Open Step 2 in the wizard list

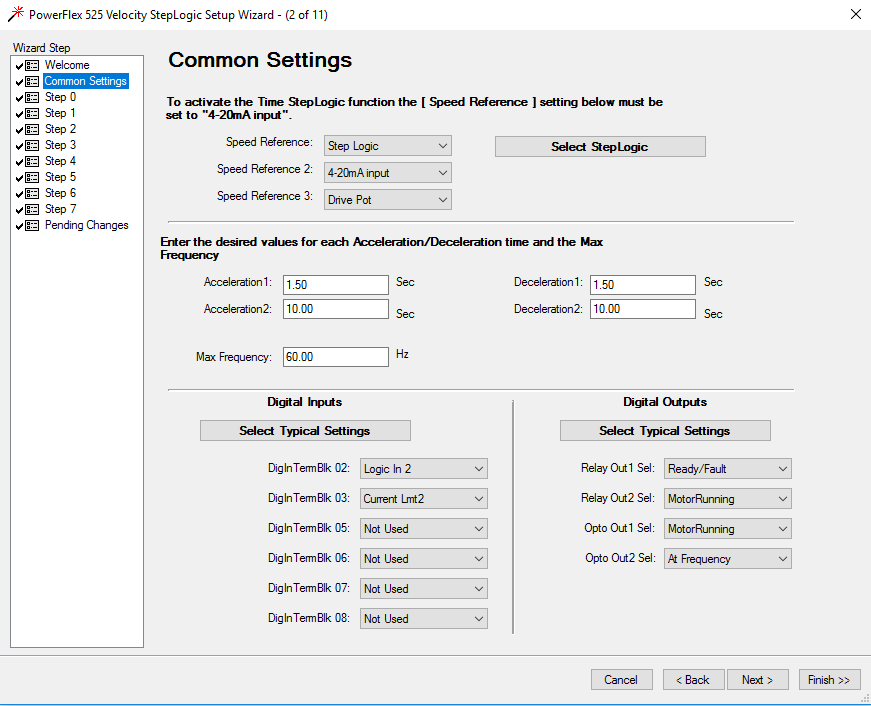coord(60,129)
